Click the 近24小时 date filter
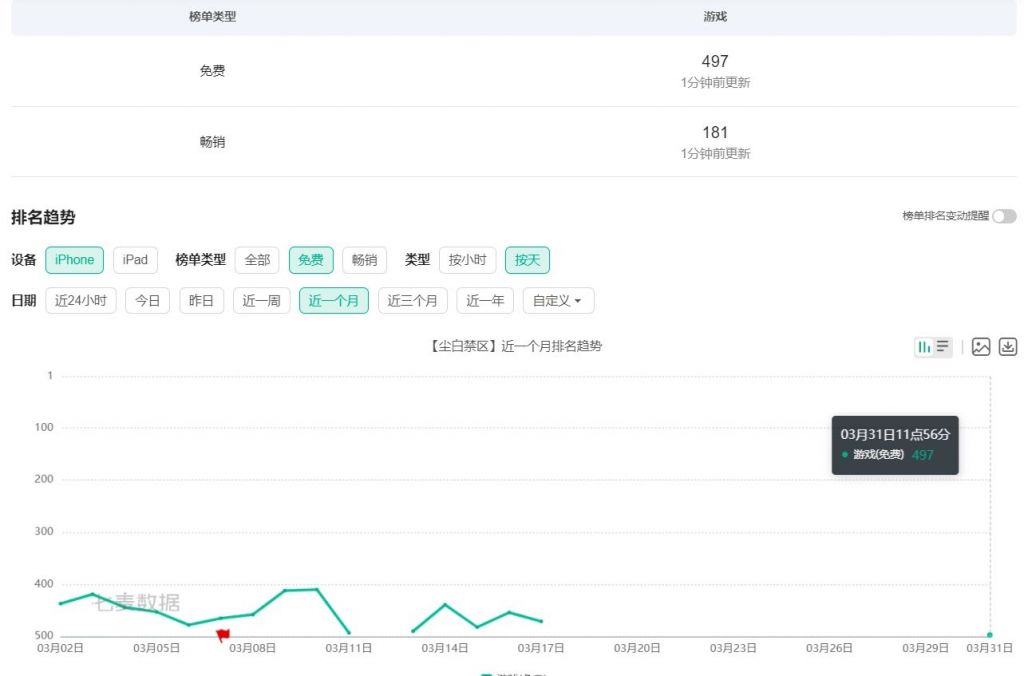Viewport: 1024px width, 676px height. tap(81, 299)
